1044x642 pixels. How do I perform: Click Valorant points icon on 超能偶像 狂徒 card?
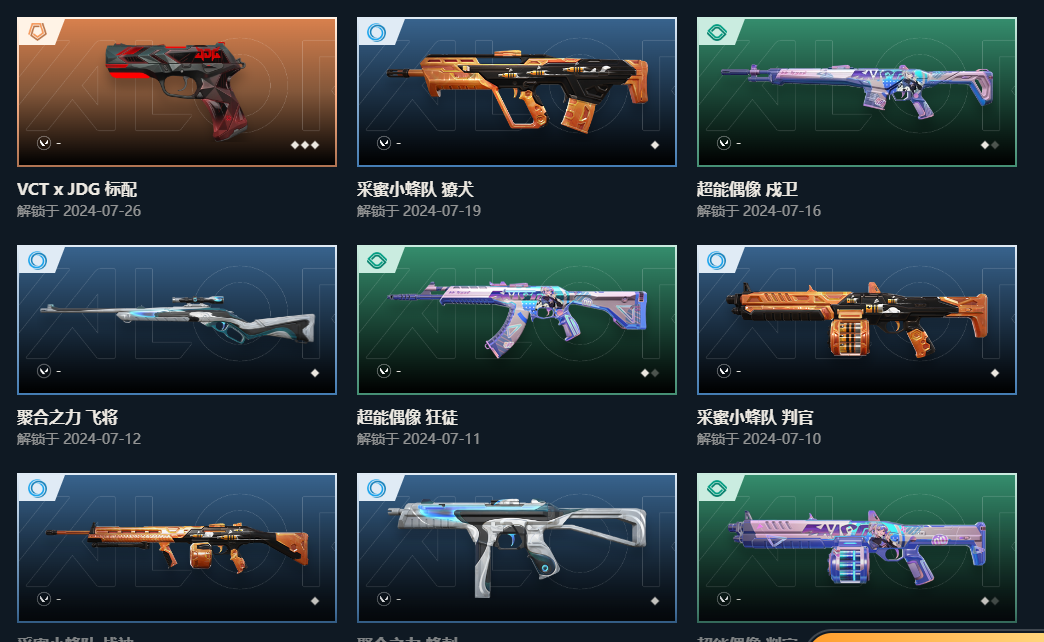(384, 371)
